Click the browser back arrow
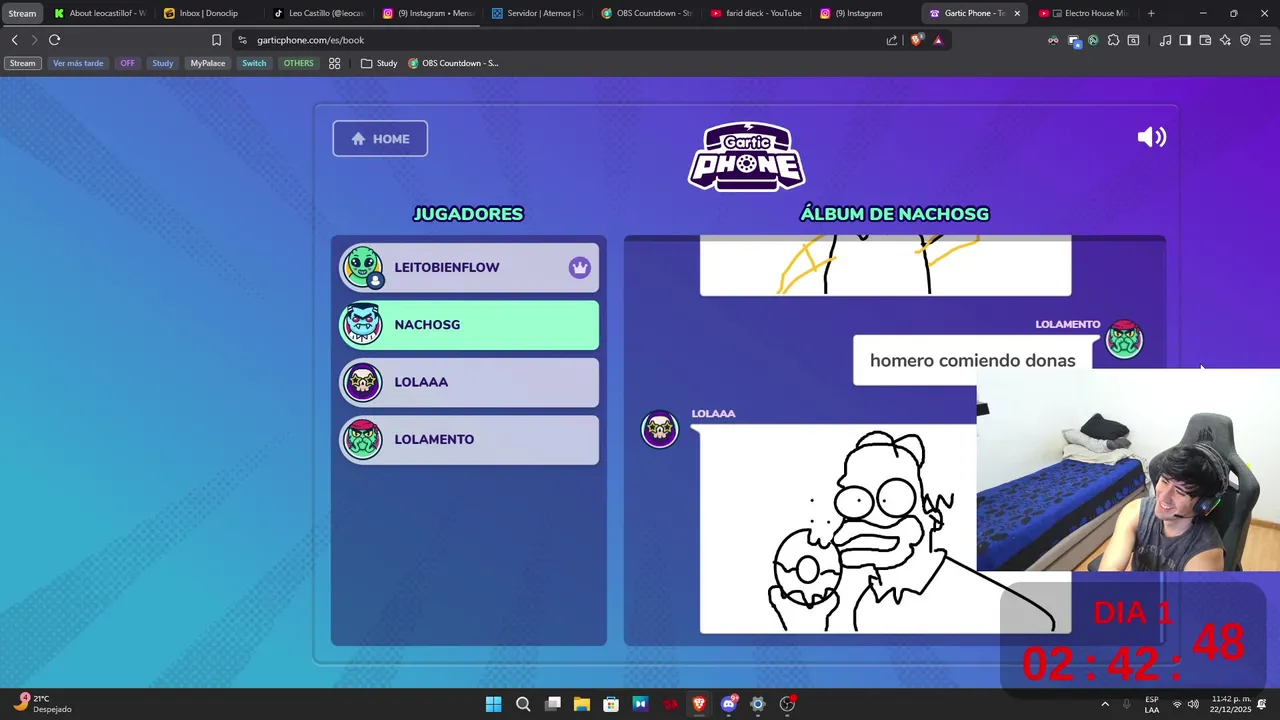This screenshot has height=720, width=1280. tap(14, 40)
